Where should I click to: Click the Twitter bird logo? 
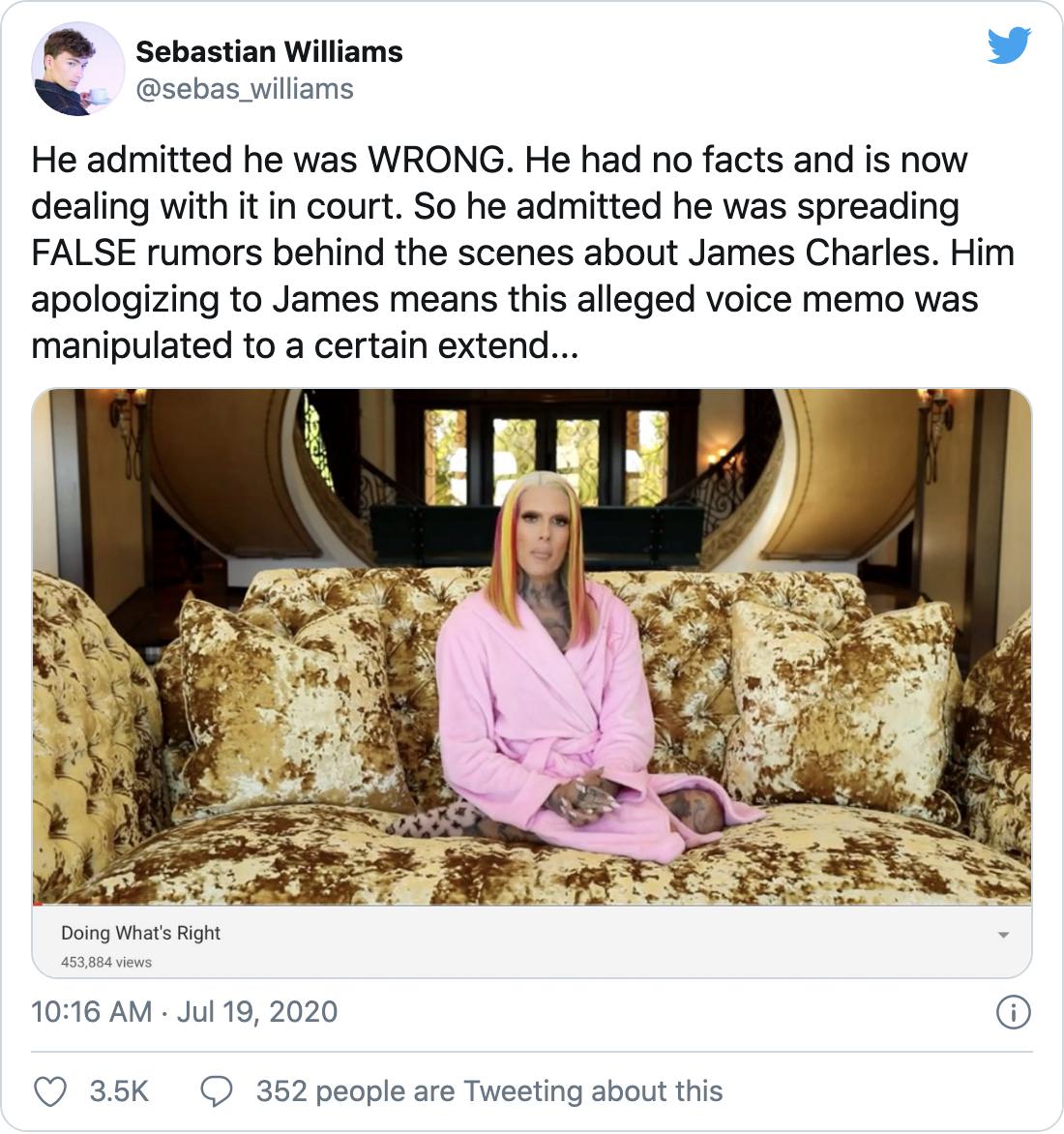point(1009,46)
